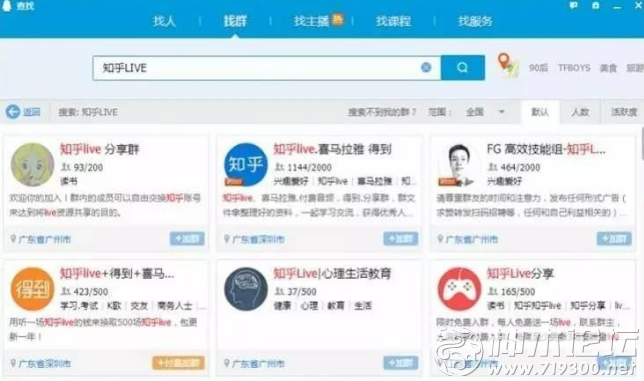This screenshot has width=644, height=381.
Task: Sort results by 活跃度
Action: point(623,112)
